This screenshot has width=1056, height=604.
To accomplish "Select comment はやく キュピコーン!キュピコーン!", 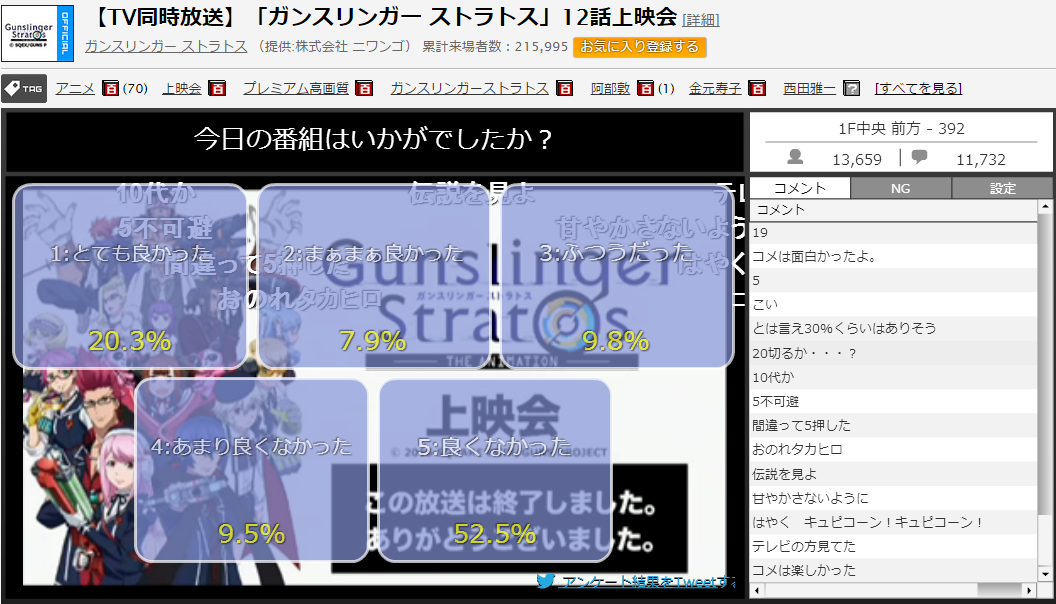I will (893, 523).
